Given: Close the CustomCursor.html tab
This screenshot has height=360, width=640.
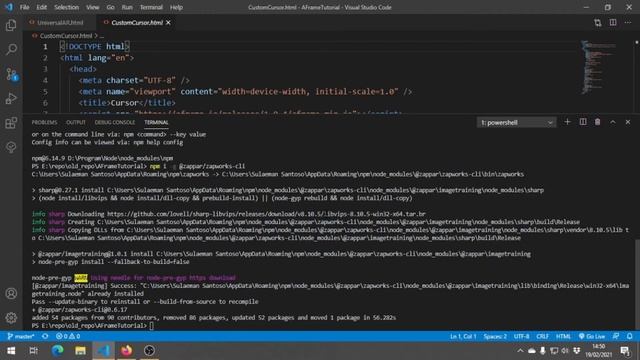Looking at the screenshot, I should tap(168, 22).
